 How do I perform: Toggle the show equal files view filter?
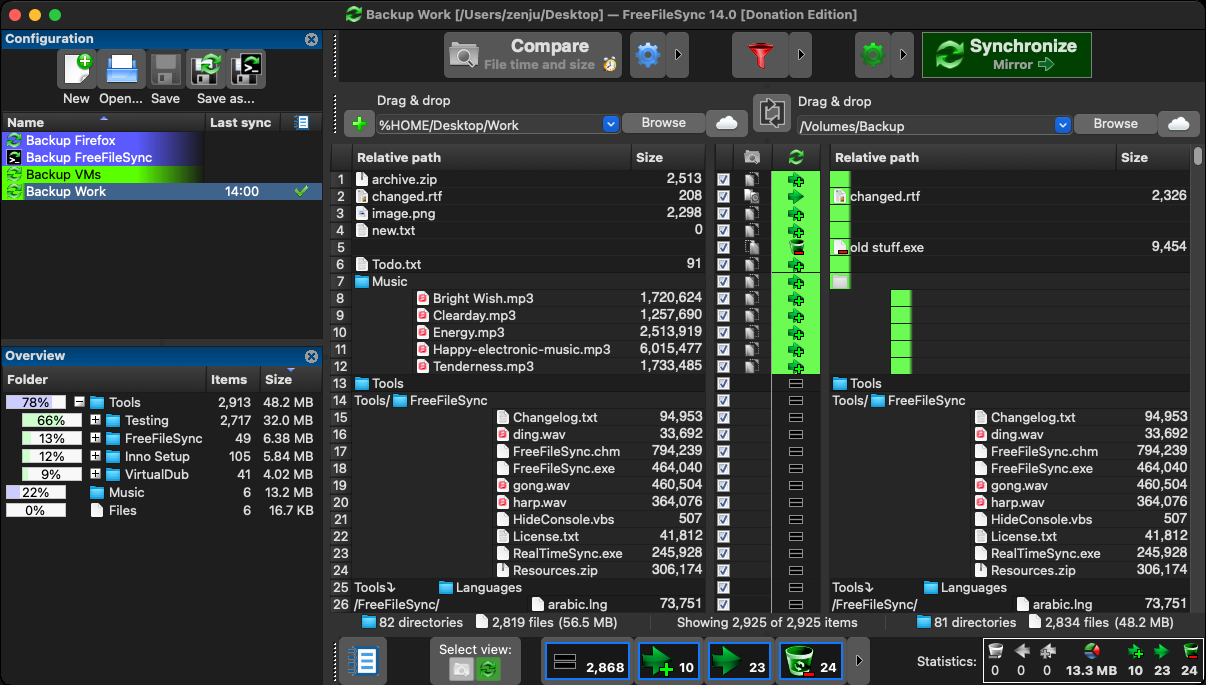click(x=587, y=660)
